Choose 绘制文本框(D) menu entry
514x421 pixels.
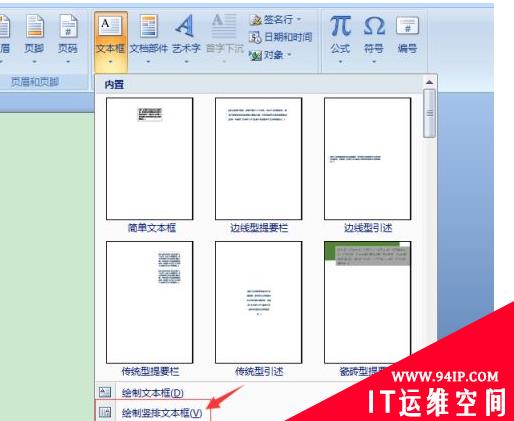pyautogui.click(x=153, y=393)
